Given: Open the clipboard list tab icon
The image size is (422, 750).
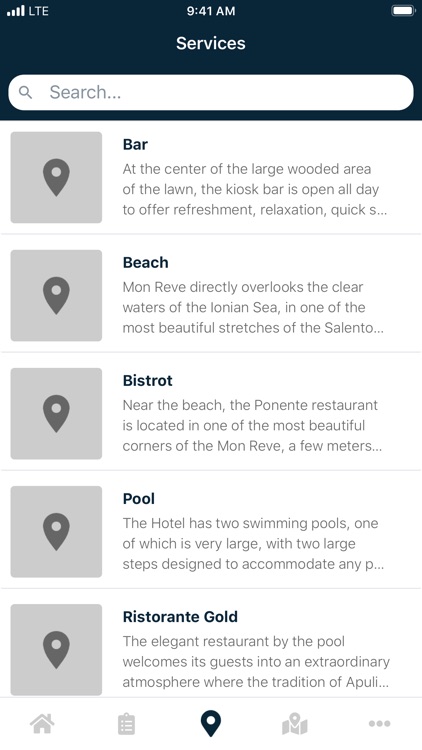Looking at the screenshot, I should tap(126, 723).
